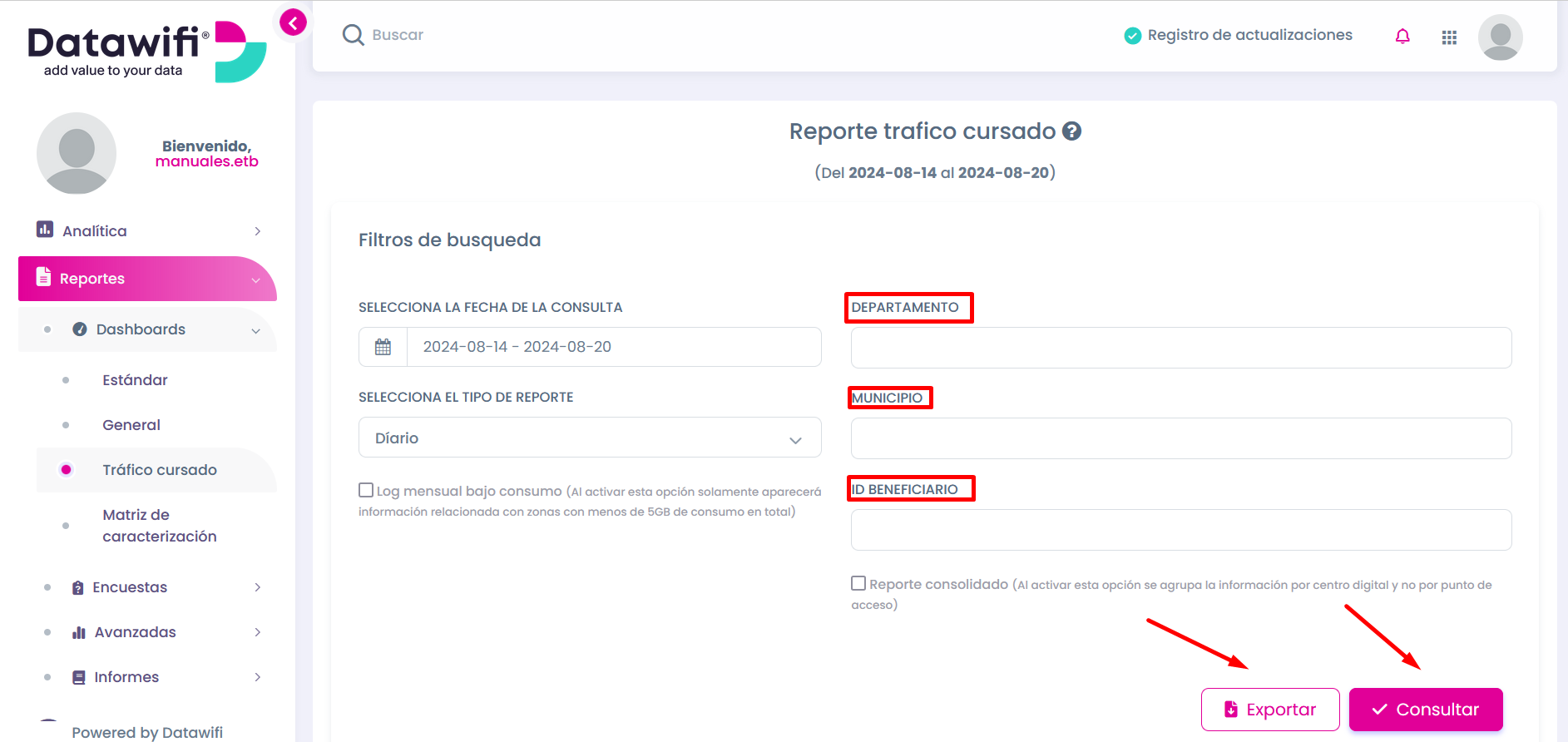Click the Exportar button

pos(1270,710)
